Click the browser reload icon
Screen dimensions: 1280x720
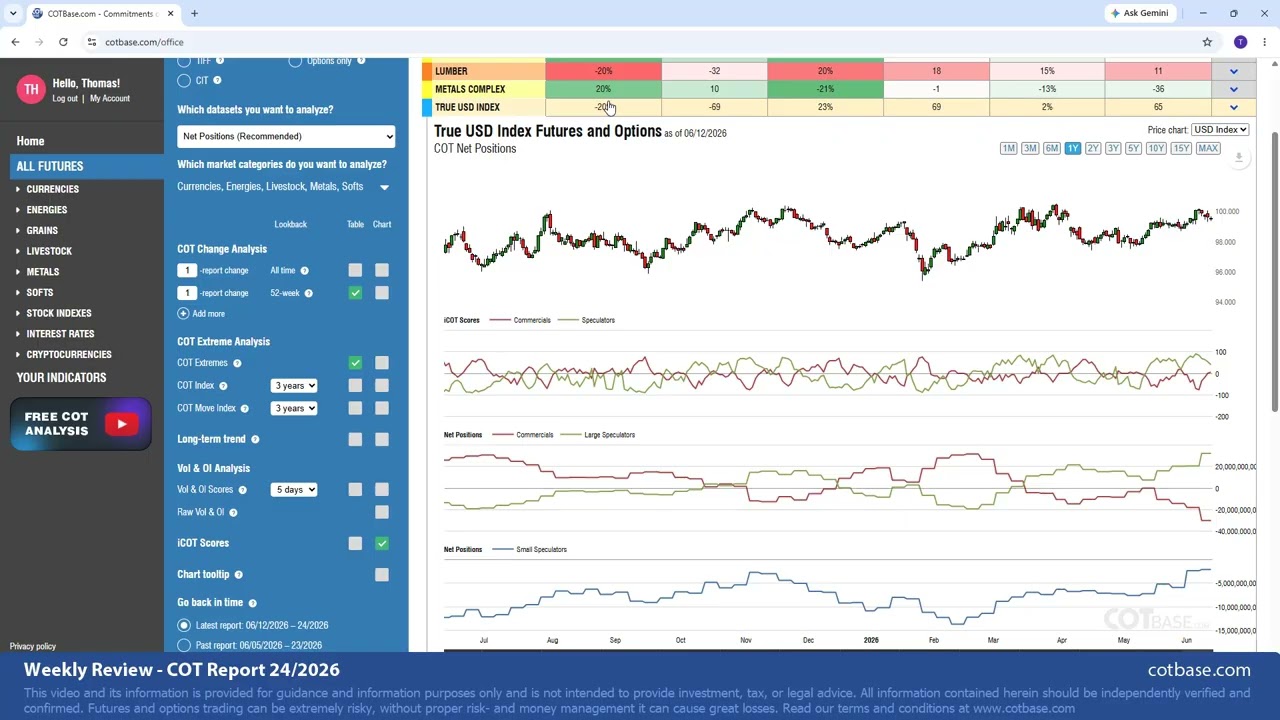coord(63,42)
